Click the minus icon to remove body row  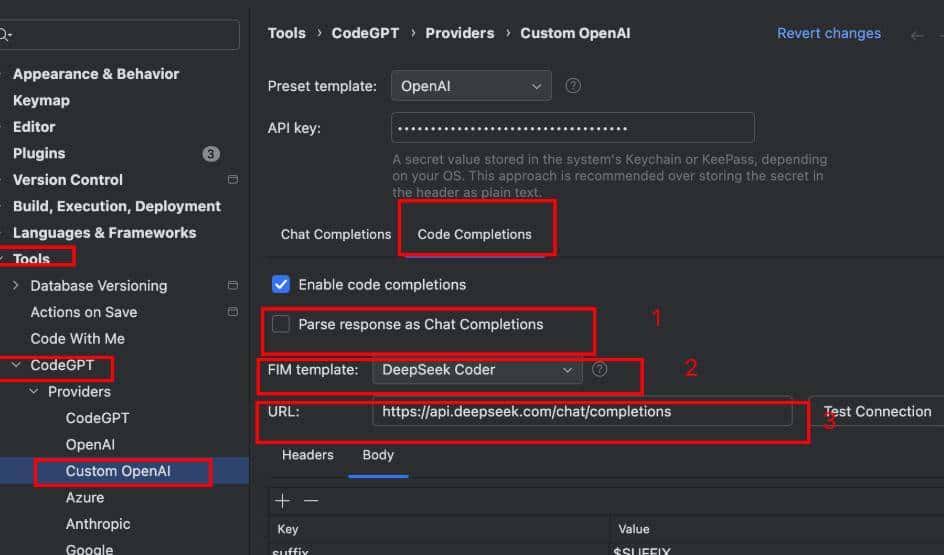coord(311,500)
